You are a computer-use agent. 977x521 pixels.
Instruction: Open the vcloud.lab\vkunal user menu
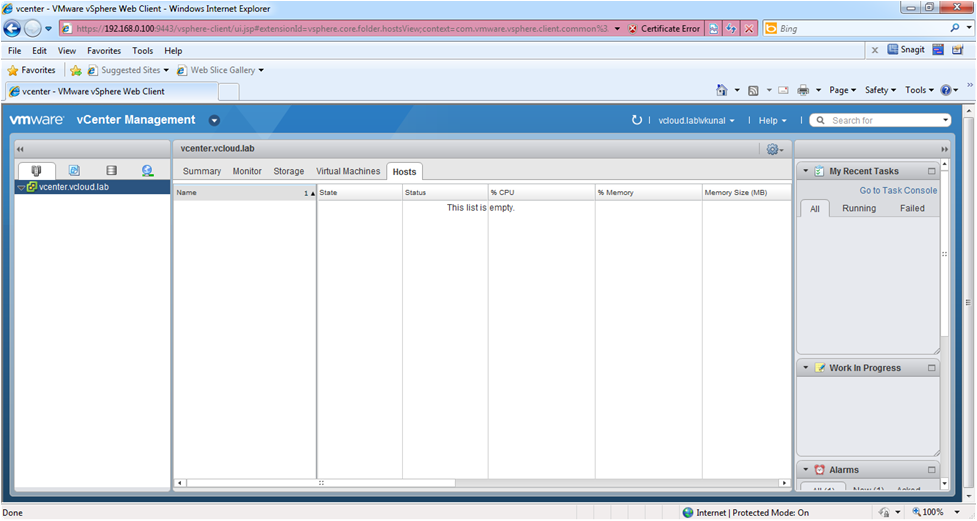coord(696,120)
